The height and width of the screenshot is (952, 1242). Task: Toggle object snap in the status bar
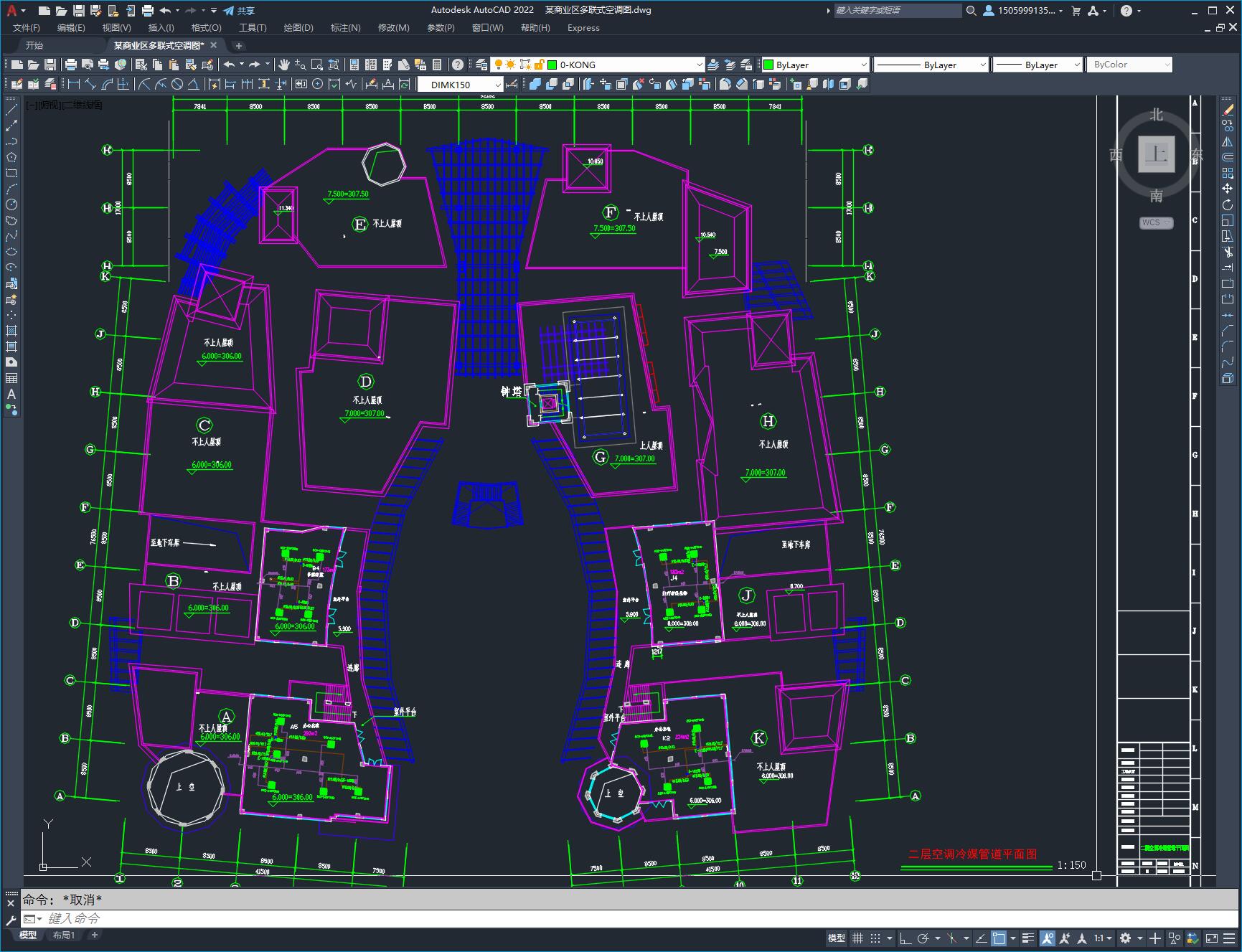click(x=998, y=938)
